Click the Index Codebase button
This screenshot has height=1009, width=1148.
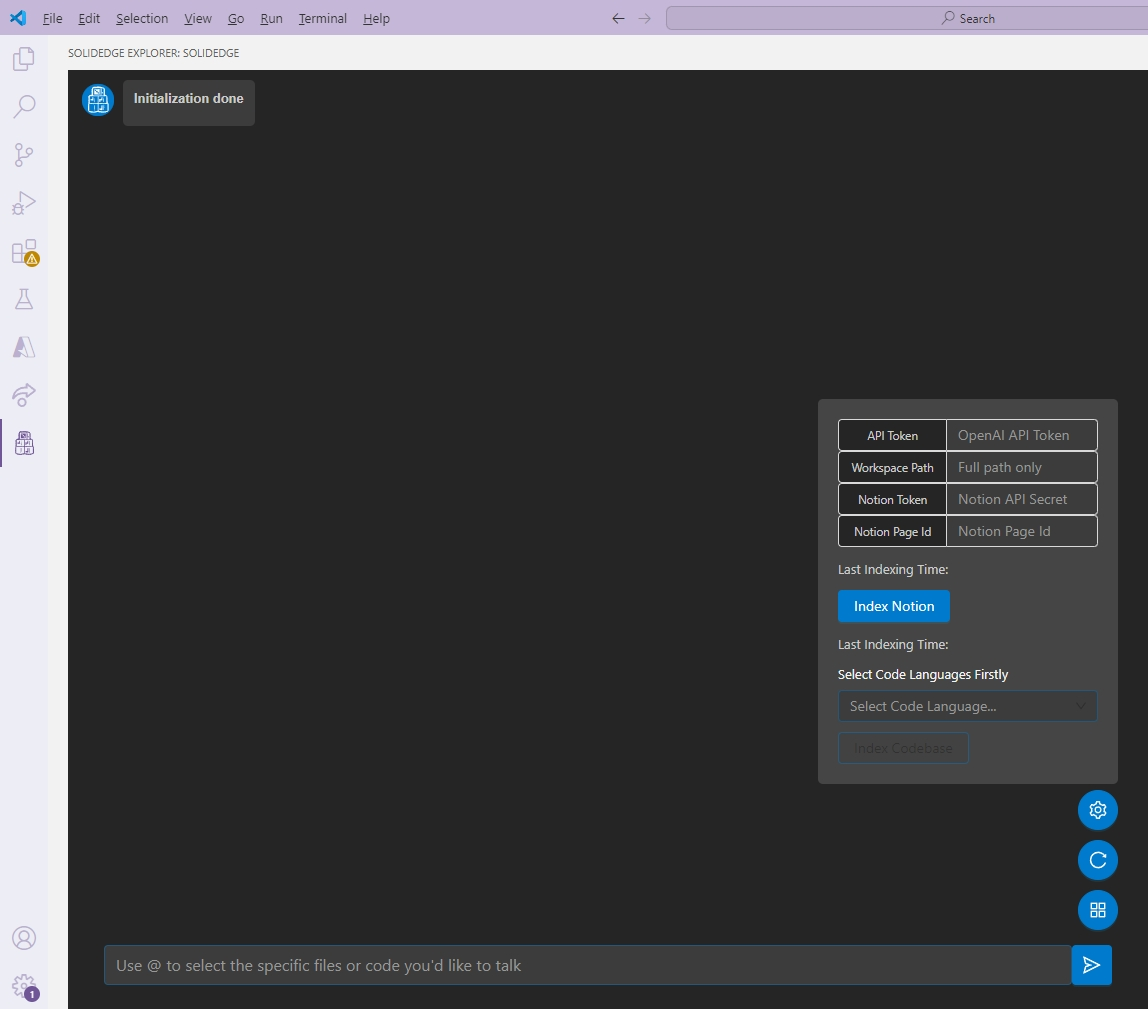(x=903, y=748)
